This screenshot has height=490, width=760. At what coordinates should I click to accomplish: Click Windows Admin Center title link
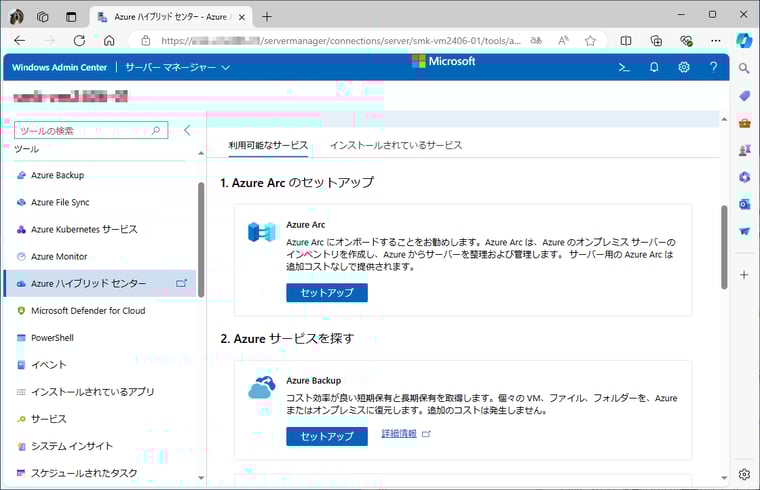[x=60, y=67]
